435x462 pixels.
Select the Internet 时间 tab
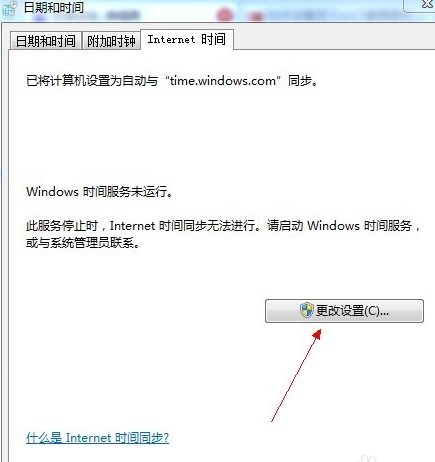[187, 40]
